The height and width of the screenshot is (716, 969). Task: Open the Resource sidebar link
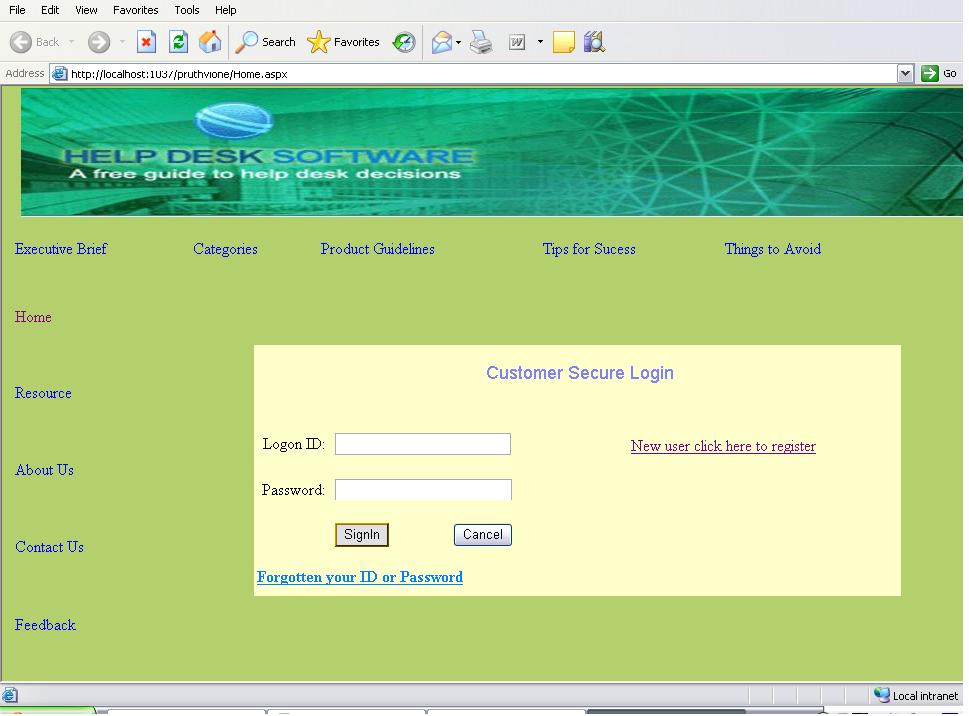pyautogui.click(x=43, y=393)
